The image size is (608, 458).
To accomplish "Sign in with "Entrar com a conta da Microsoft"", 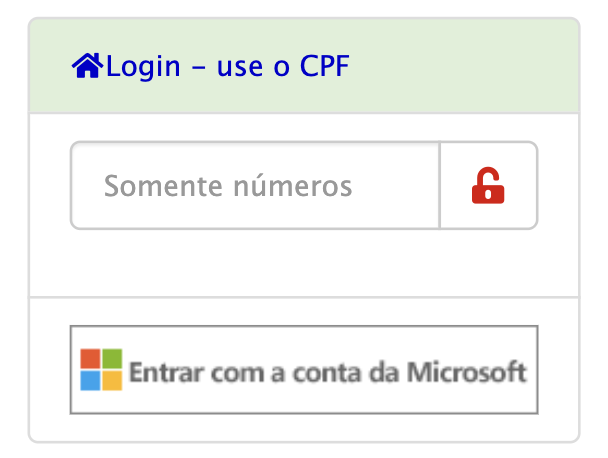I will [304, 370].
